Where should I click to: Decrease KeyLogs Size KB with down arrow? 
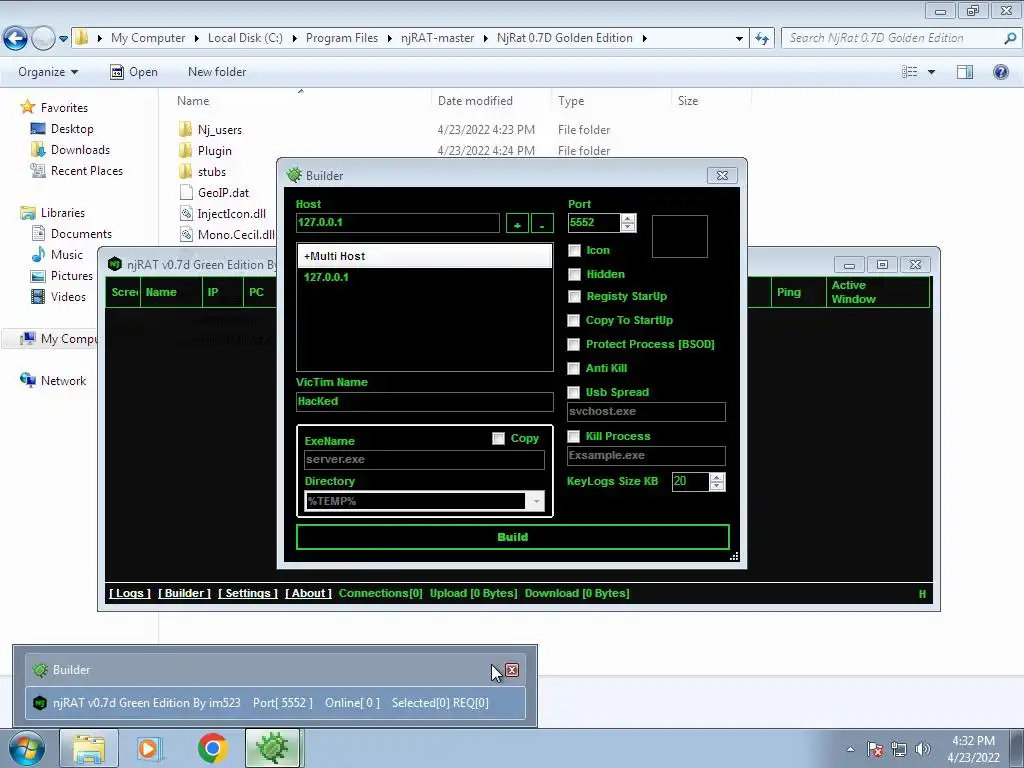[717, 487]
